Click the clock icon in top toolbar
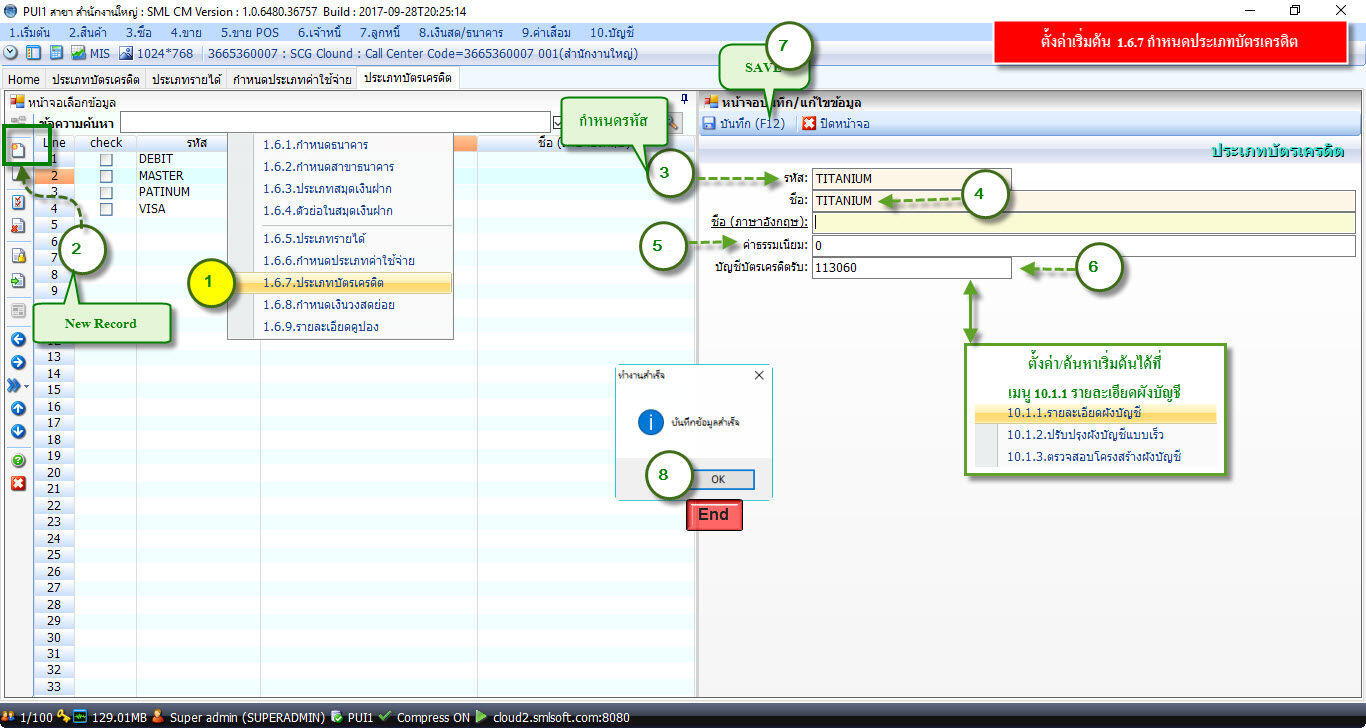The image size is (1366, 728). click(x=11, y=53)
